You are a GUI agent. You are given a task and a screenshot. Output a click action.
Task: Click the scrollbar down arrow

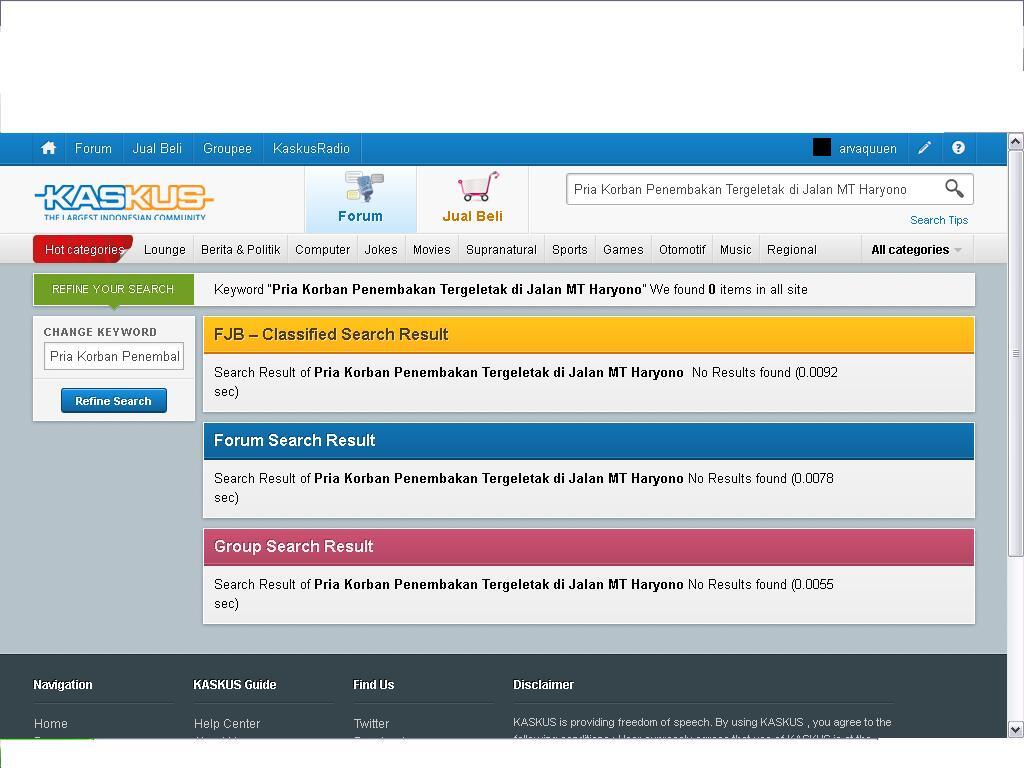(1016, 729)
